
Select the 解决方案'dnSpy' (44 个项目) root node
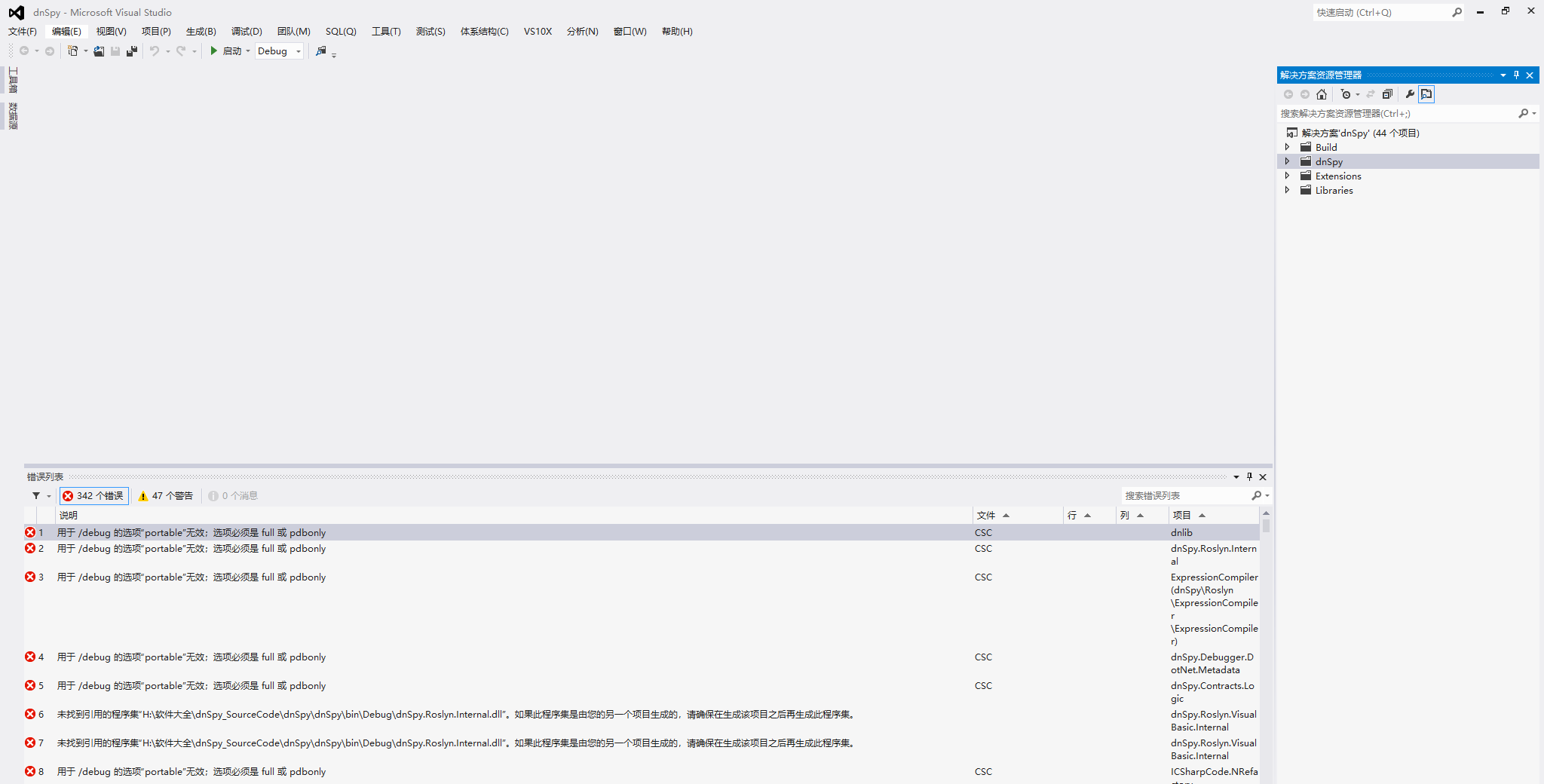[1360, 133]
